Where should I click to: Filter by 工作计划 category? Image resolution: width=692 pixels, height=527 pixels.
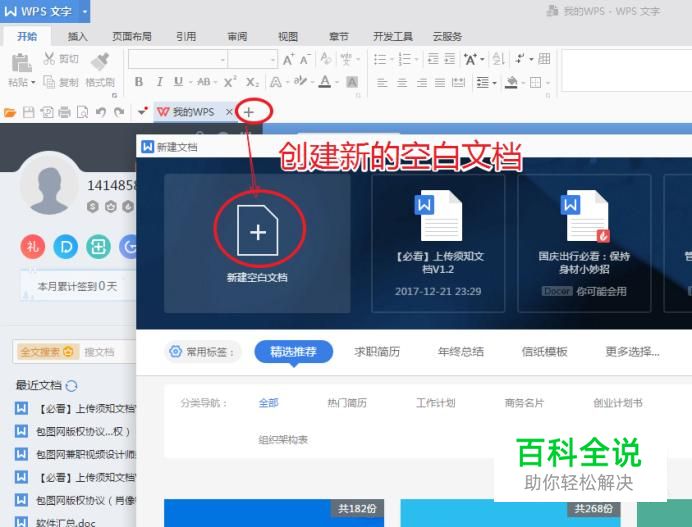436,403
